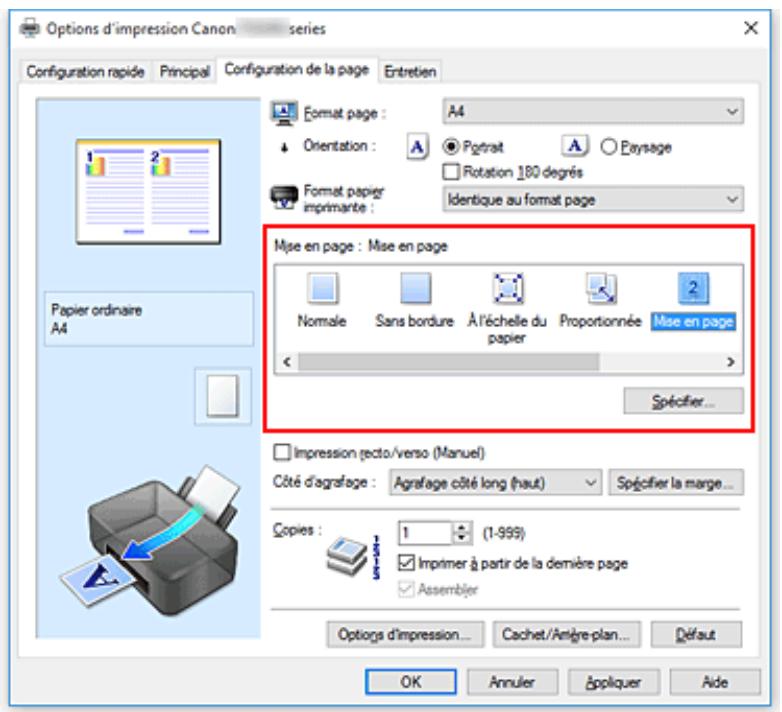
Task: Click the printer paper size icon
Action: point(284,197)
